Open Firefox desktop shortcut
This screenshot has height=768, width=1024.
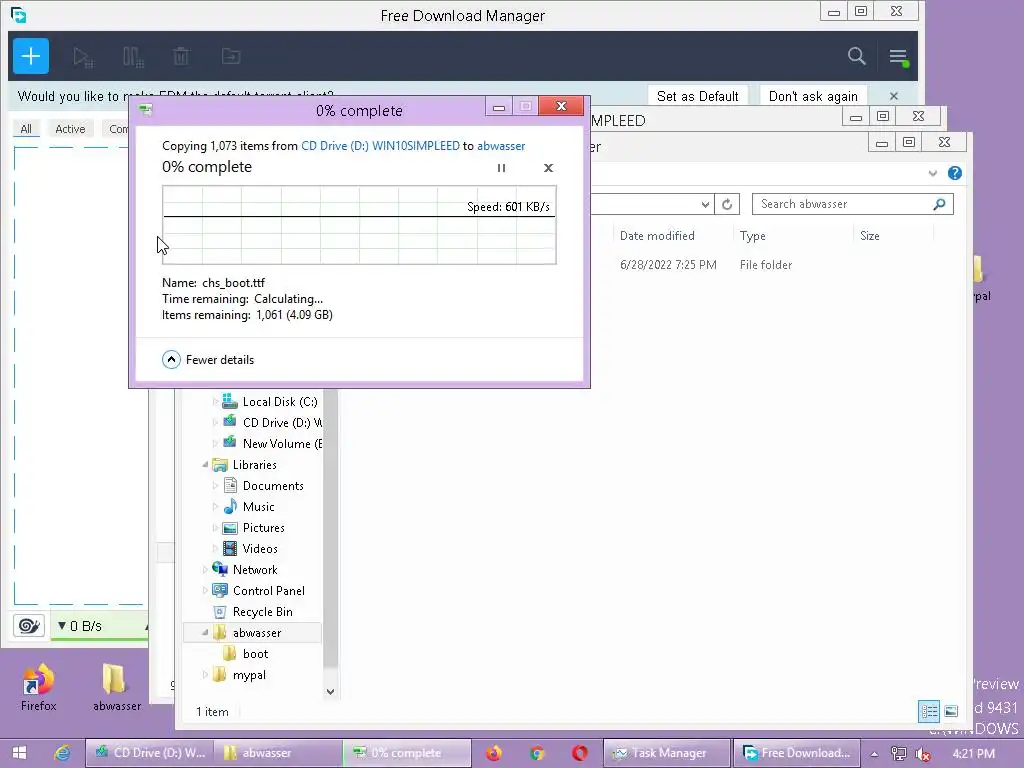pos(39,687)
